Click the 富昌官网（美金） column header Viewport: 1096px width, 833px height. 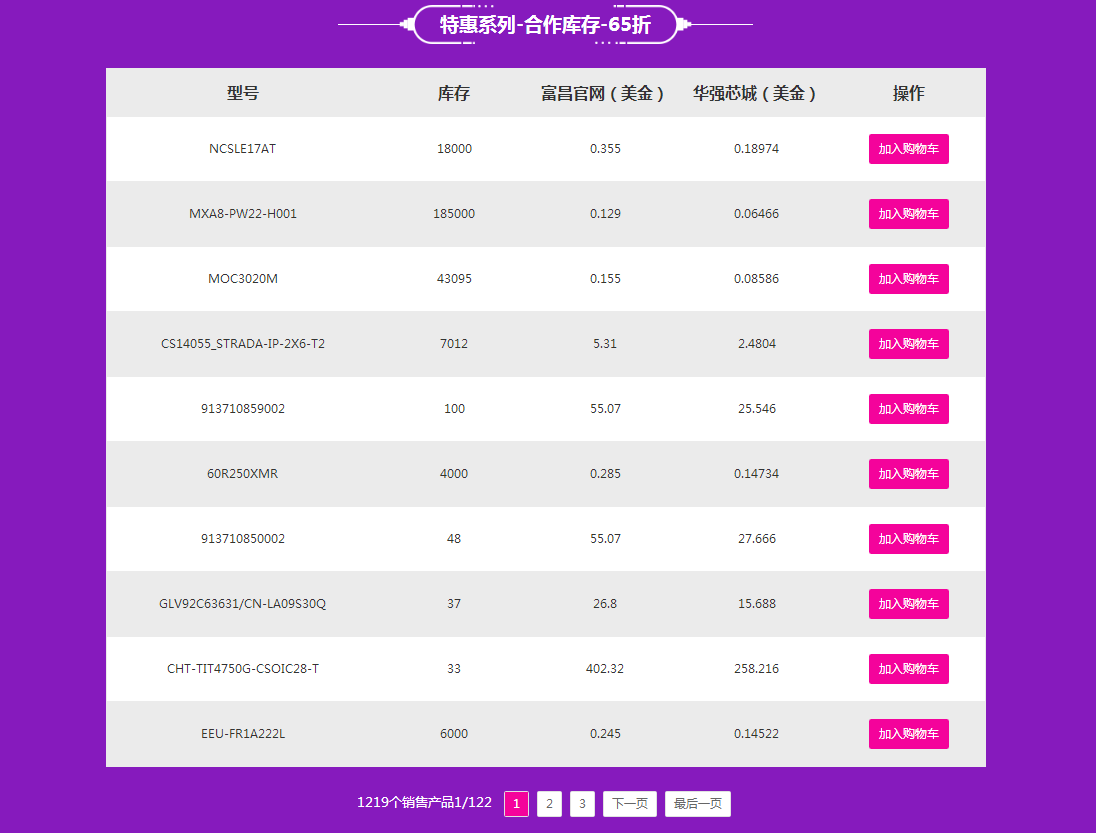point(604,93)
